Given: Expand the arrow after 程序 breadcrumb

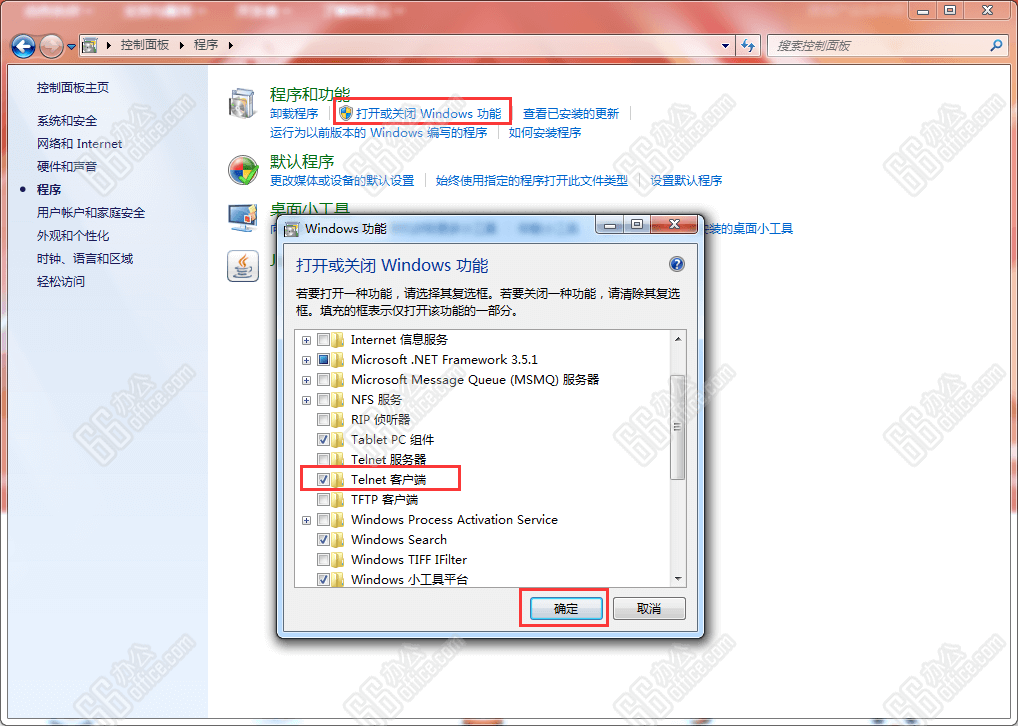Looking at the screenshot, I should [x=230, y=45].
